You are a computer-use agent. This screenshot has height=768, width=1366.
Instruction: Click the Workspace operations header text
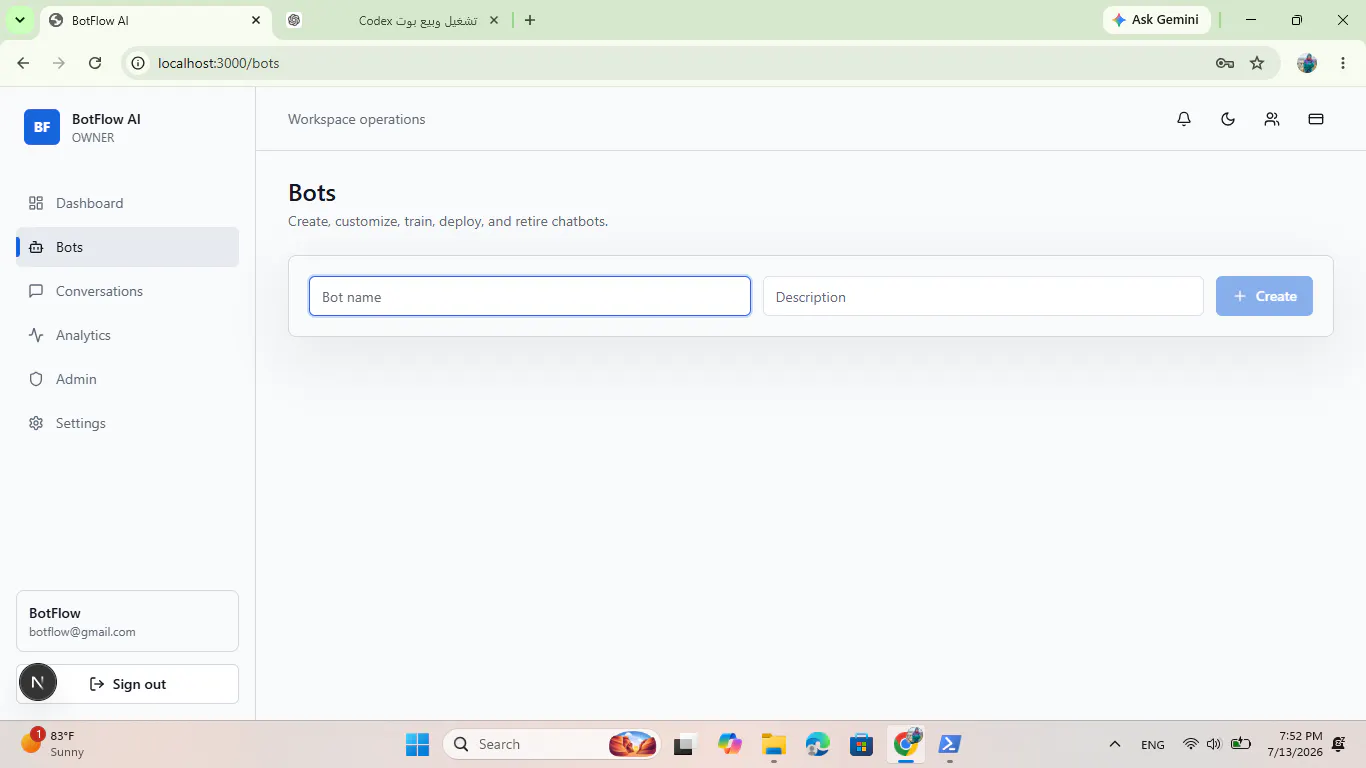[356, 119]
